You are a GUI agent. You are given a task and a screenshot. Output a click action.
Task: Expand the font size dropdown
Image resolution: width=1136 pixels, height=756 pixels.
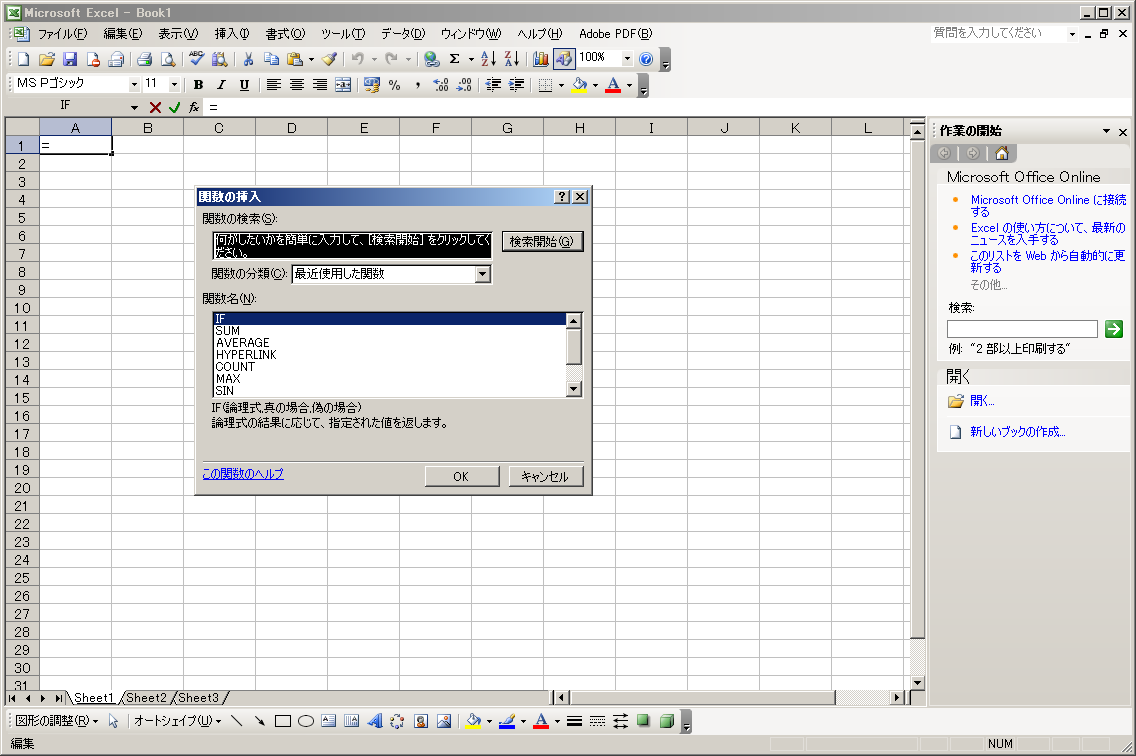(x=175, y=85)
